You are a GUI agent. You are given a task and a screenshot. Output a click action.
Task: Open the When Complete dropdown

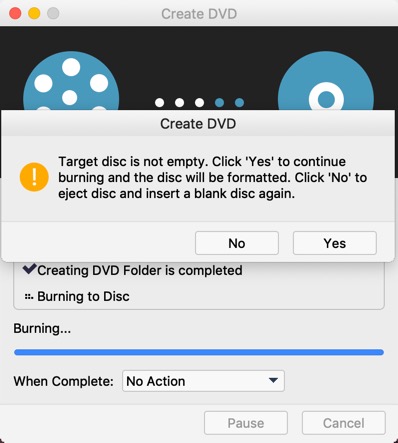point(203,381)
